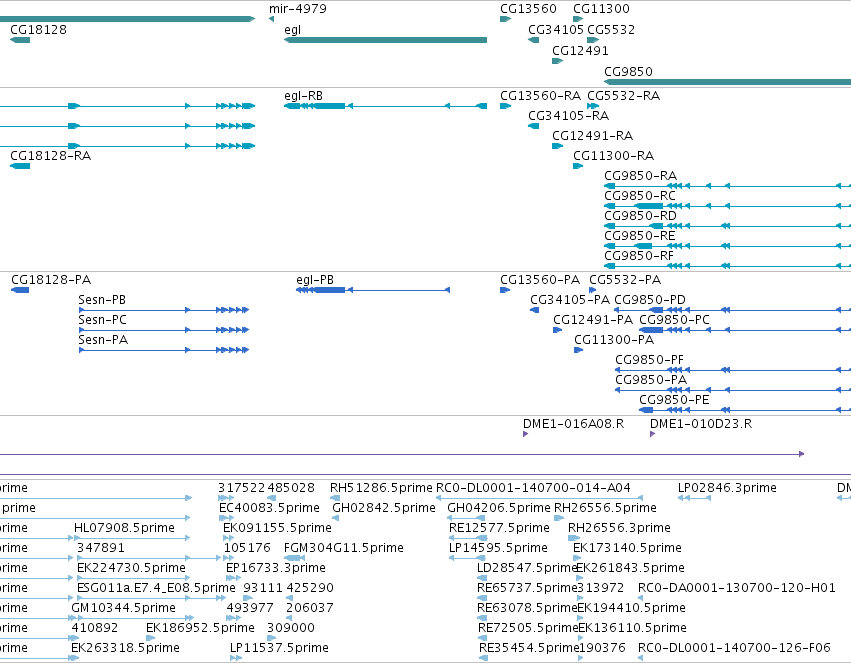Select the LP11537.5prime EST label
851x663 pixels.
coord(279,648)
